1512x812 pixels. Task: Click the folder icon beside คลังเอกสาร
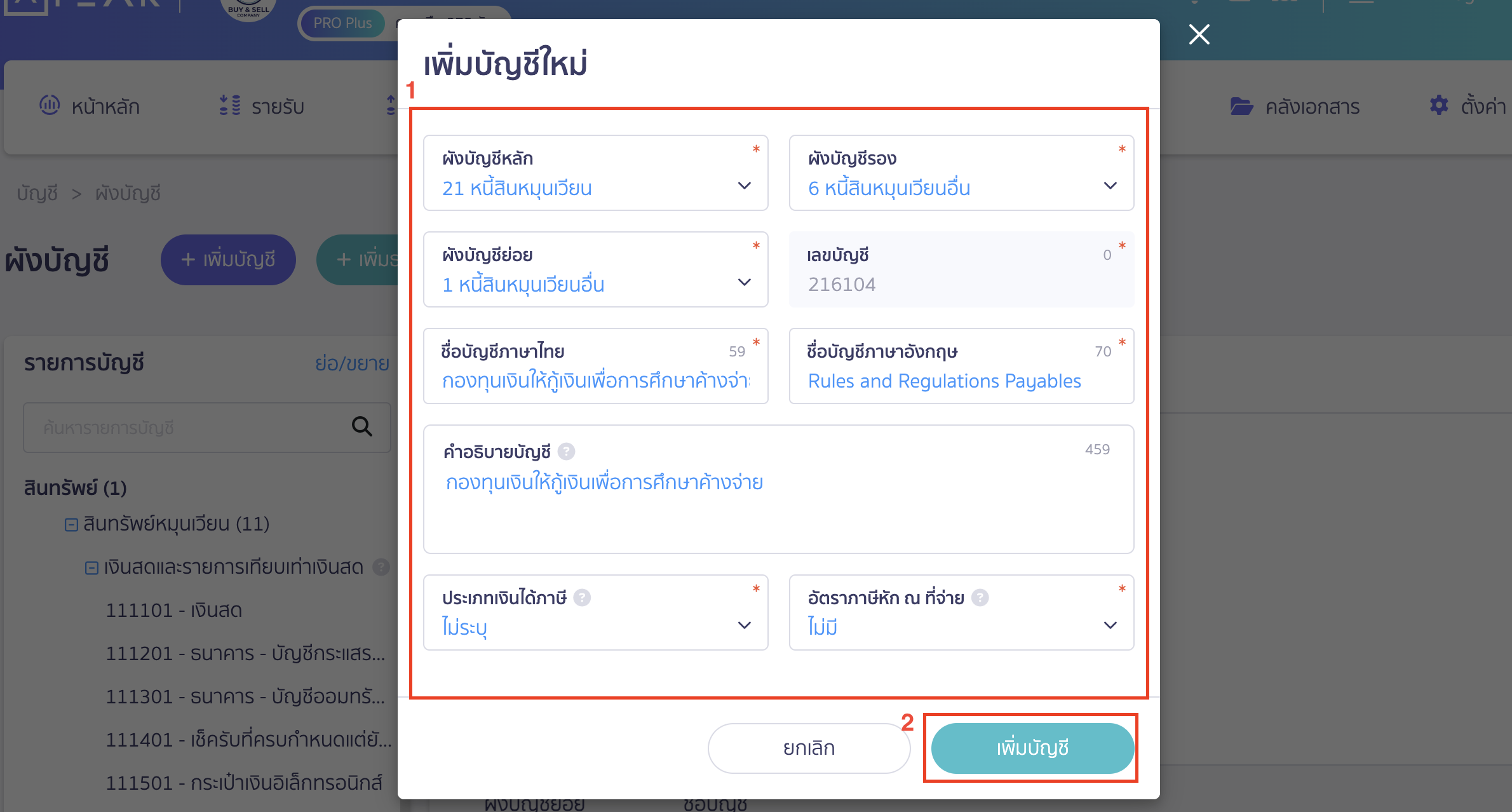coord(1243,106)
